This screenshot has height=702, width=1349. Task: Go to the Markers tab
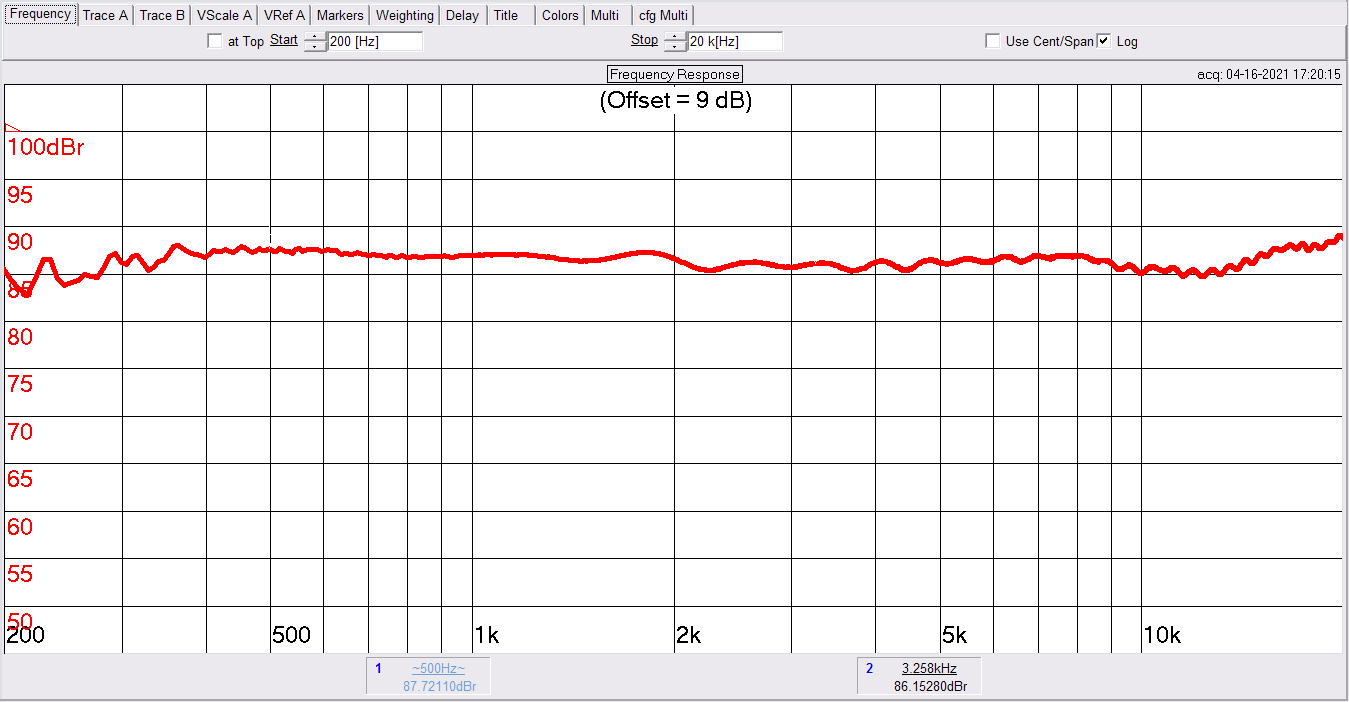pos(340,15)
